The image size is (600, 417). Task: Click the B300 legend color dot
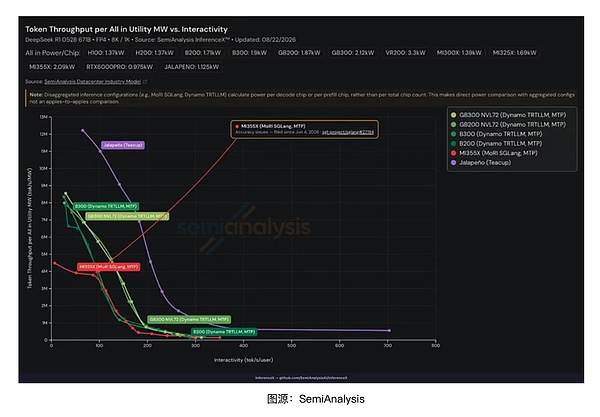453,134
